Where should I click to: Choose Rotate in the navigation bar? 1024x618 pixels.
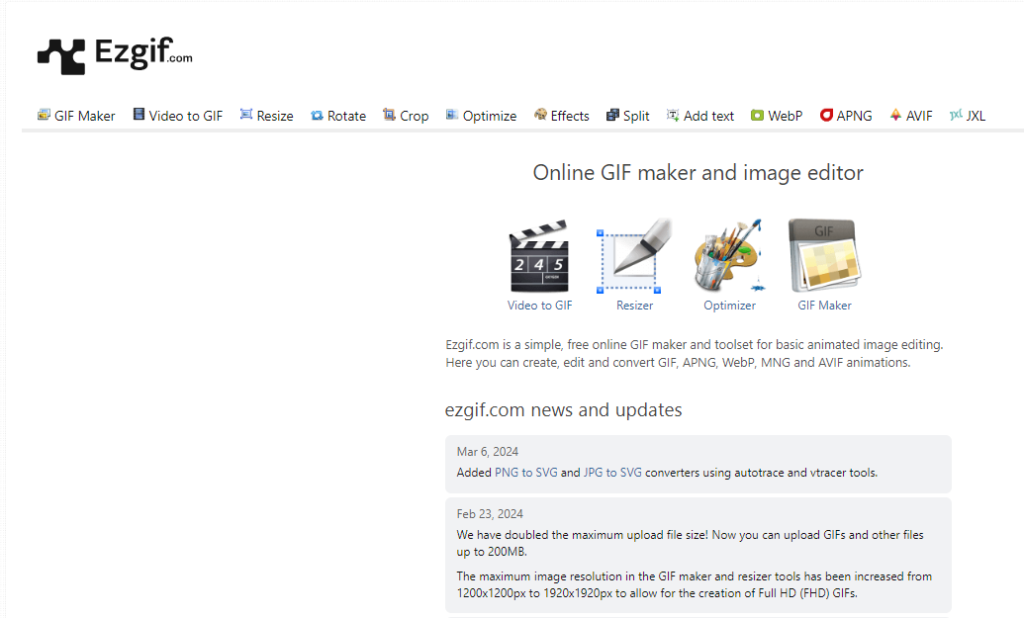click(x=338, y=116)
